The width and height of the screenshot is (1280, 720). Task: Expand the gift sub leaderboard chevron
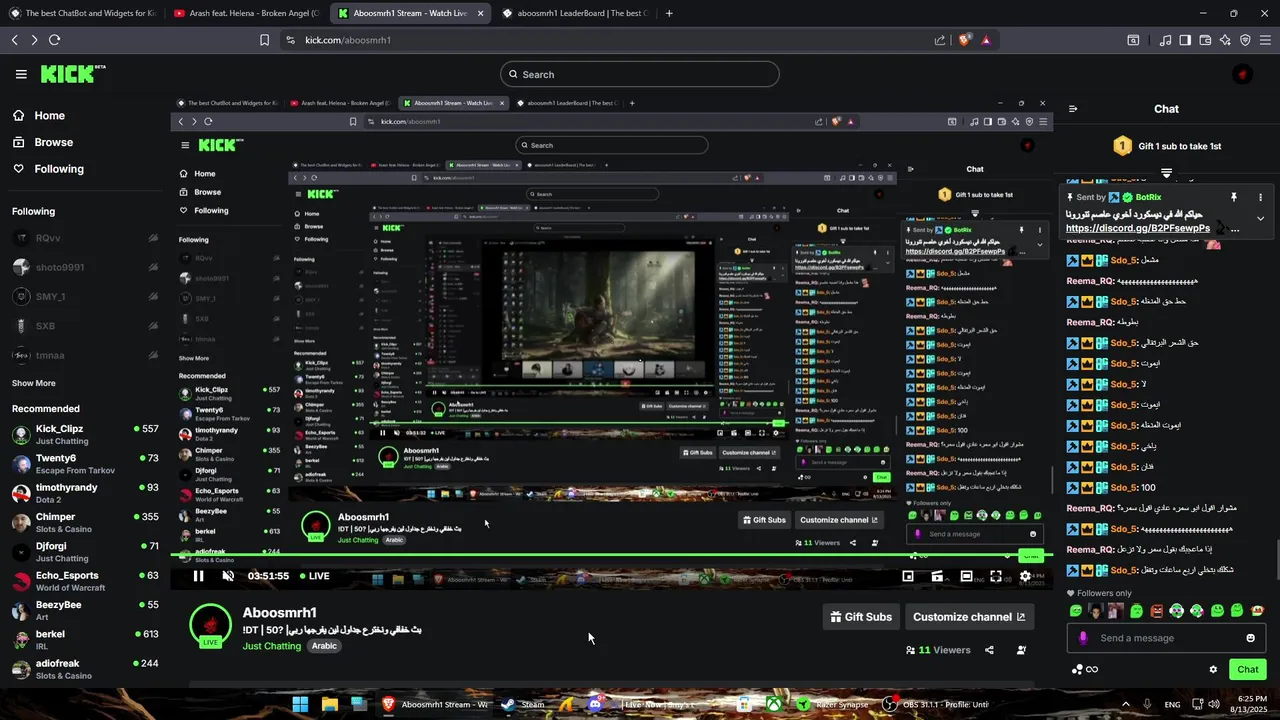(1166, 173)
